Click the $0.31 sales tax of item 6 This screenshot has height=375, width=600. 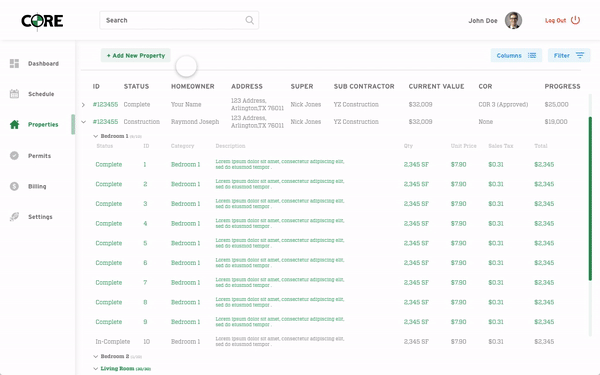click(496, 263)
